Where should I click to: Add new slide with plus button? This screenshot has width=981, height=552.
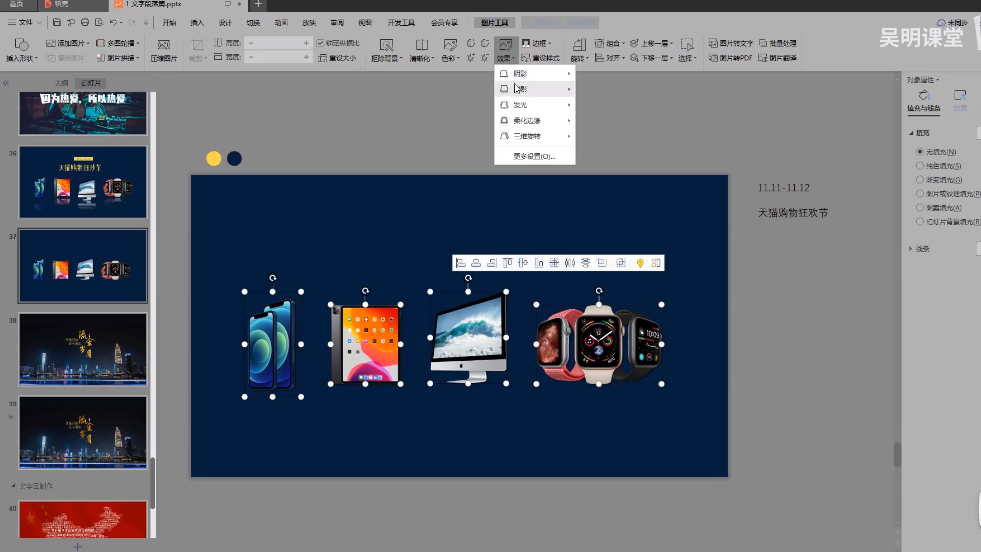point(78,547)
